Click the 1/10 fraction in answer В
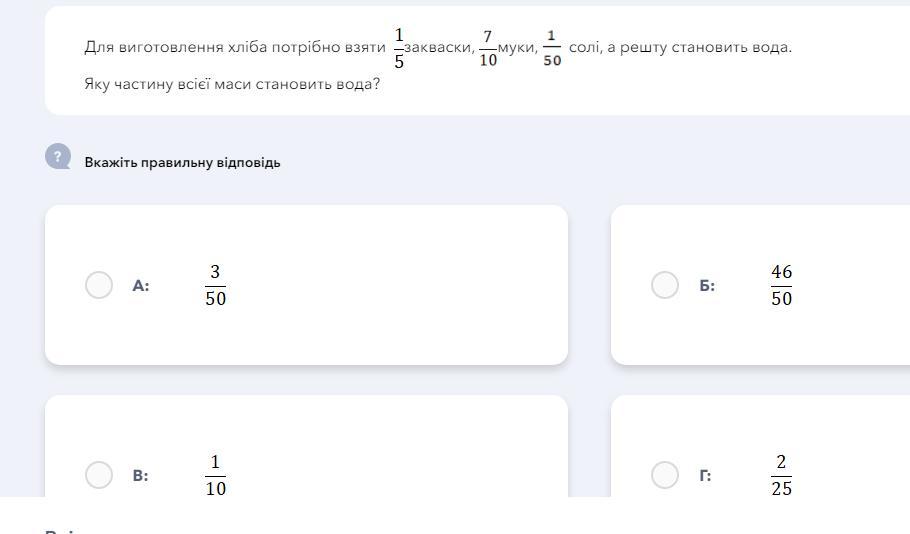910x534 pixels. (x=215, y=475)
